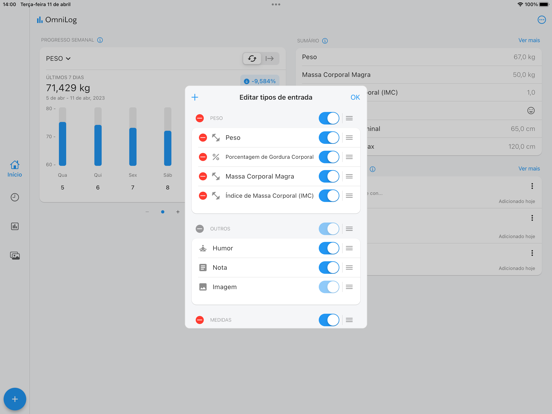This screenshot has height=414, width=552.
Task: Delete Índice de Massa Corporal (IMC) entry
Action: (x=203, y=195)
